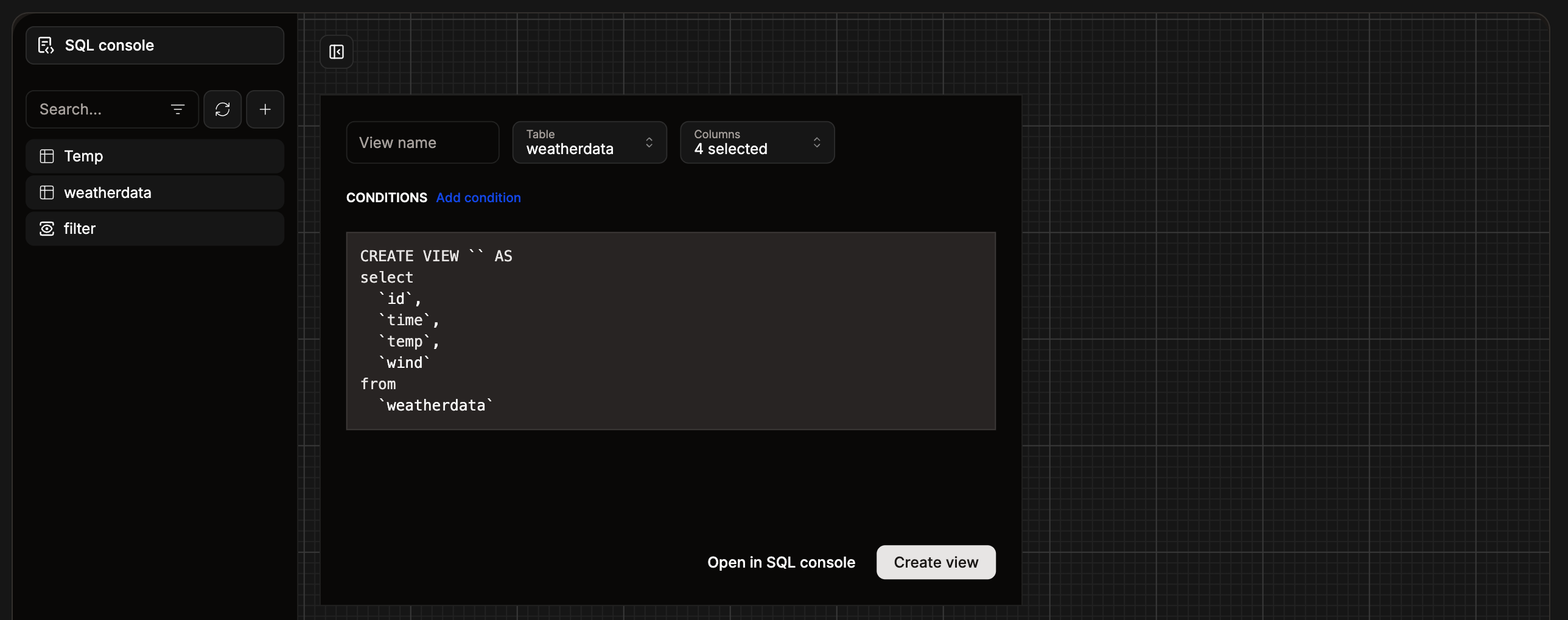Click Open in SQL console
The width and height of the screenshot is (1568, 620).
pos(781,562)
